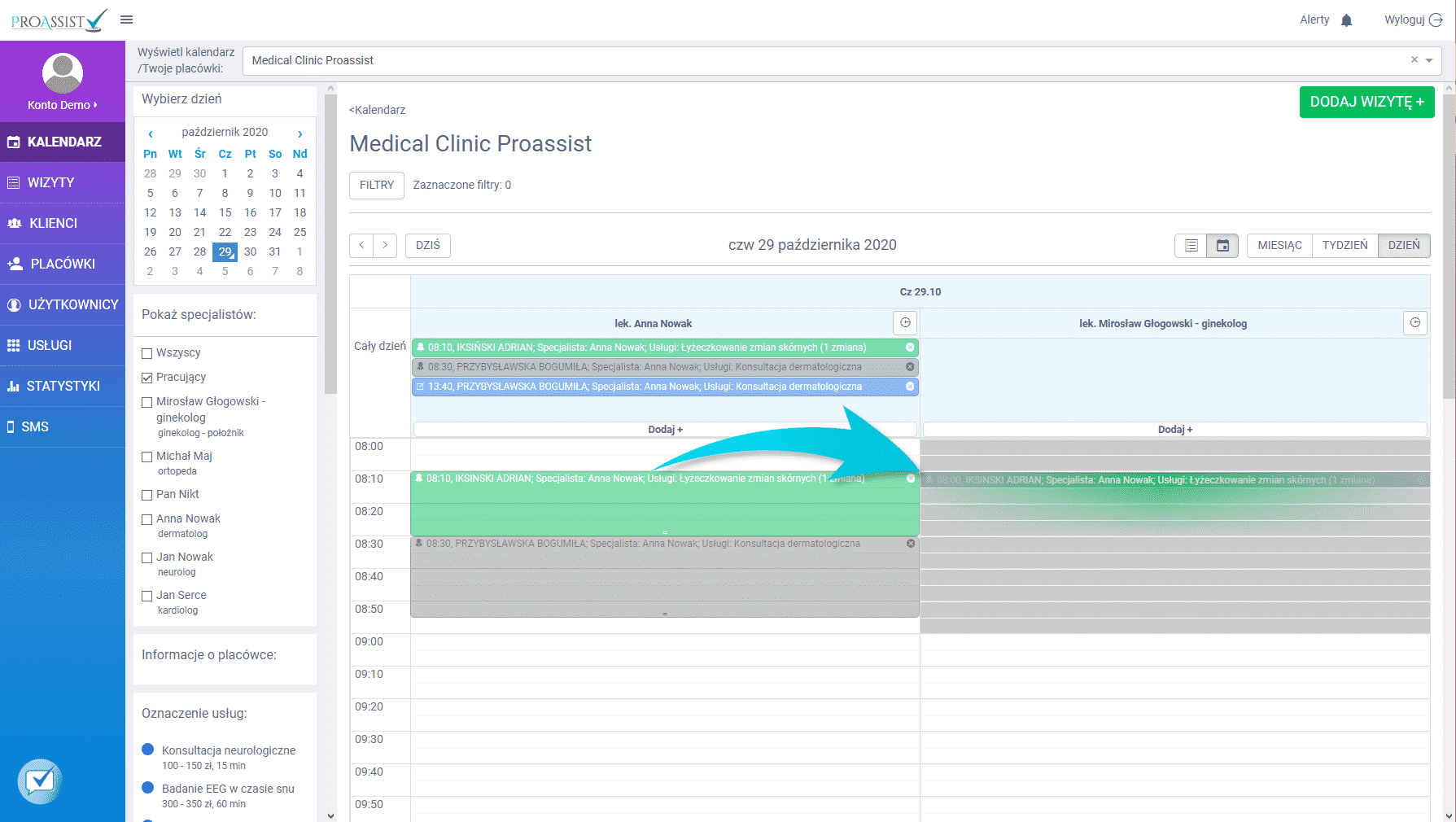
Task: Check the Anna Nowak dermatolog checkbox
Action: pos(147,519)
